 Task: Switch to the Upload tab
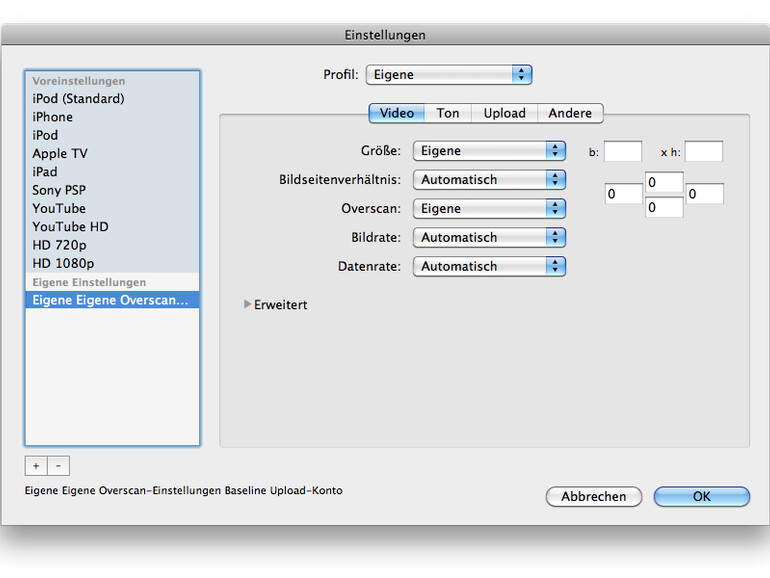504,113
